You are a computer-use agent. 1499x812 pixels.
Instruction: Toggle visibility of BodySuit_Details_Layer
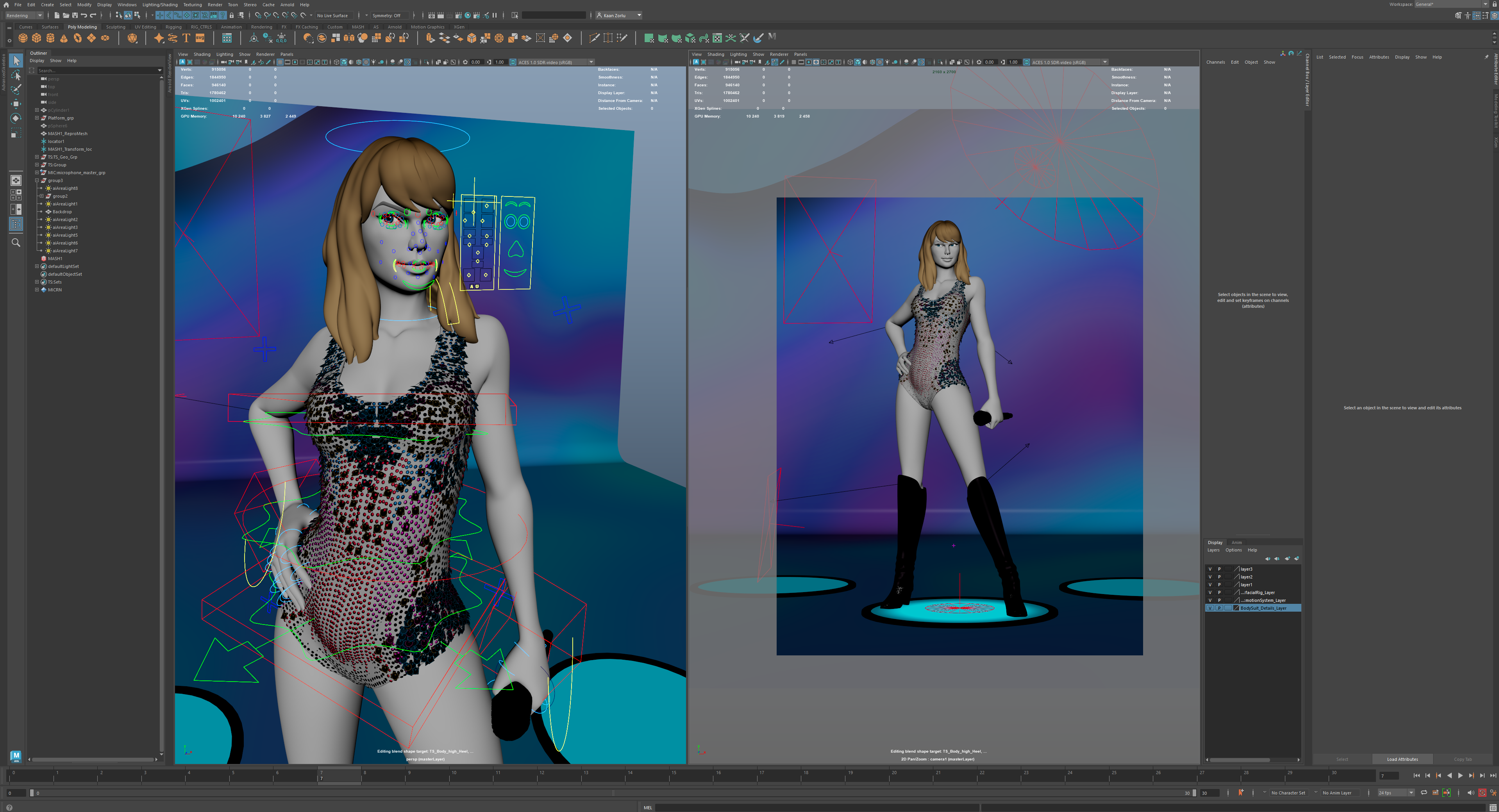[x=1210, y=608]
